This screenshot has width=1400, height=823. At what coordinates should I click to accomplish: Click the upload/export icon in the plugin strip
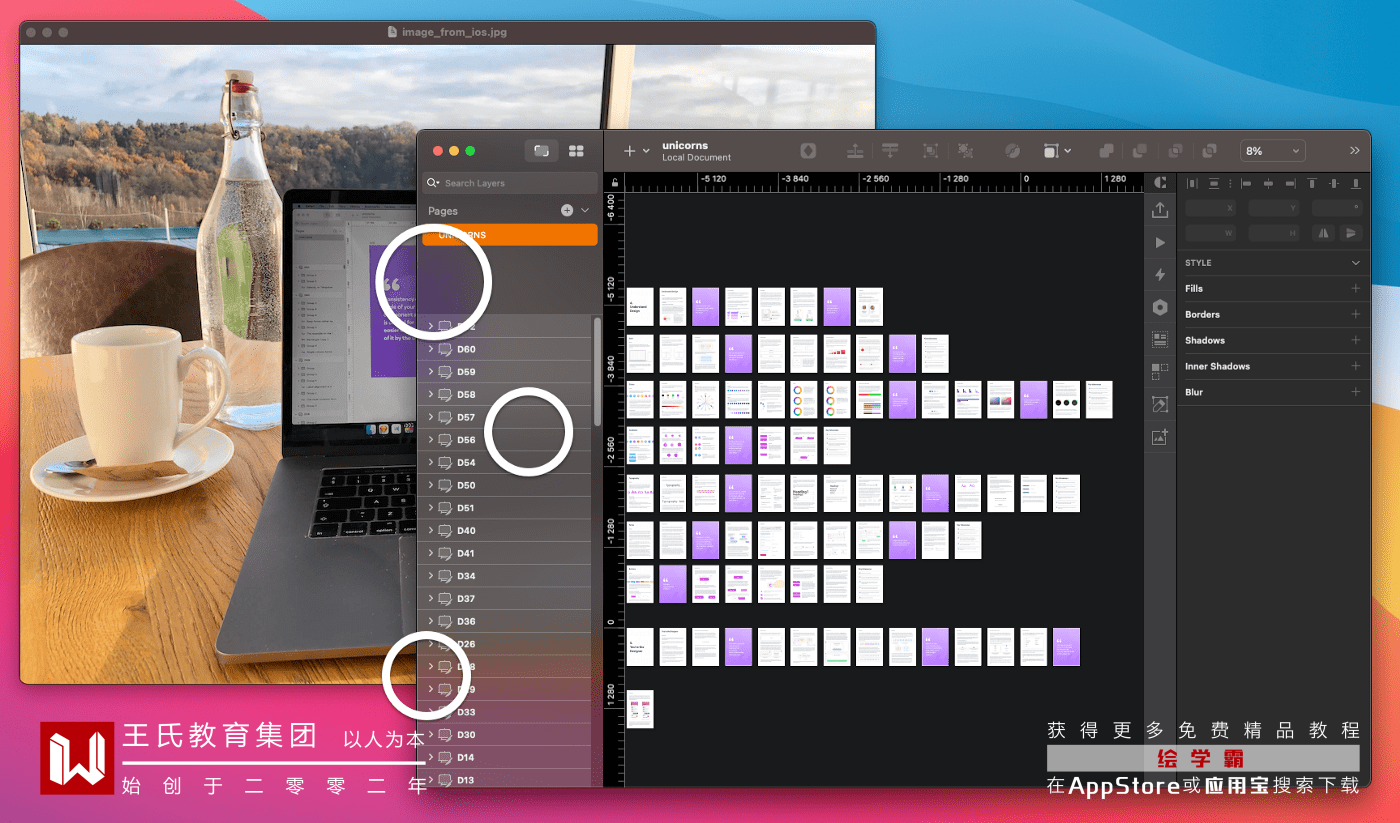pyautogui.click(x=1160, y=210)
